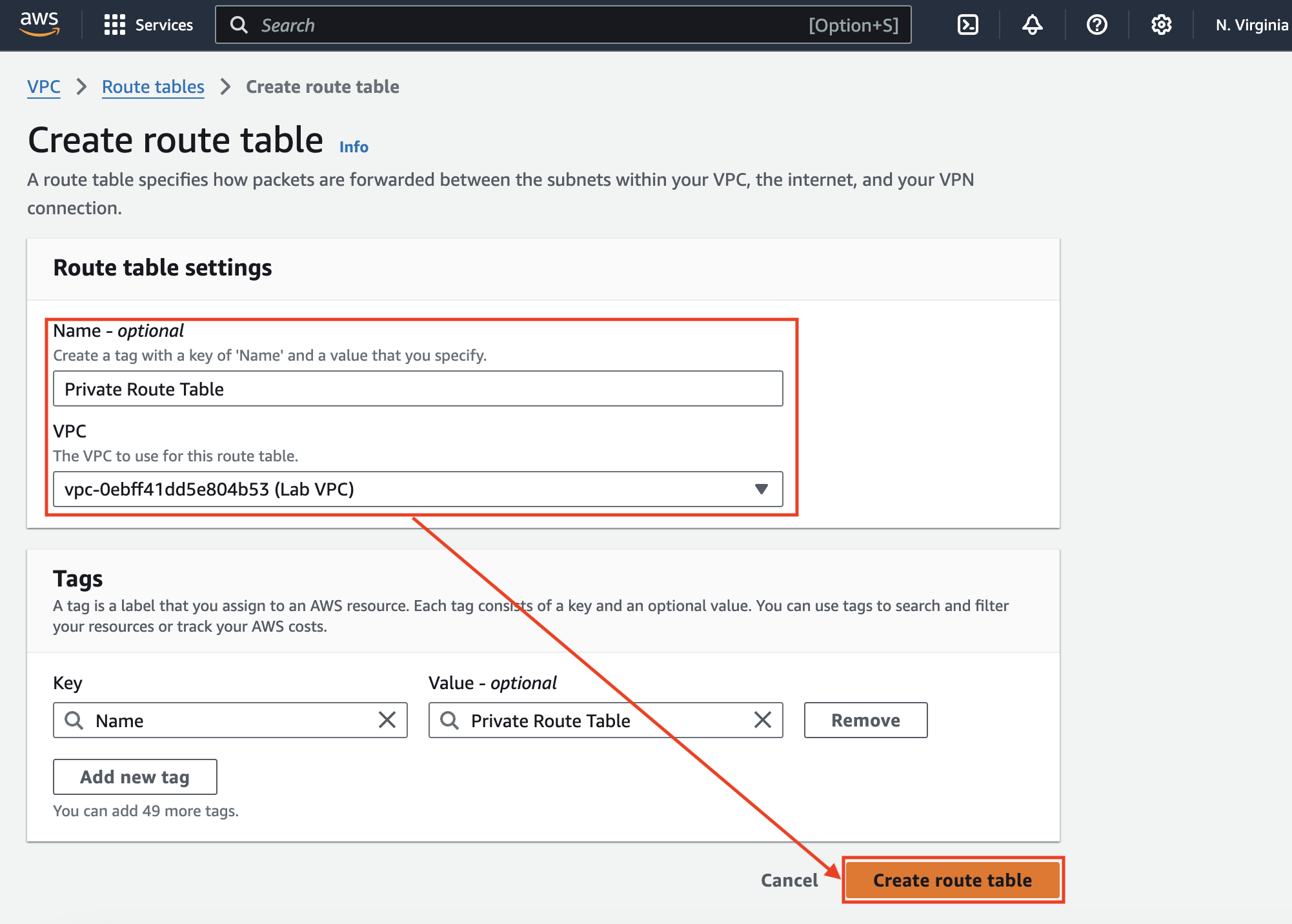Go to VPC breadcrumb link
This screenshot has width=1292, height=924.
coord(44,86)
